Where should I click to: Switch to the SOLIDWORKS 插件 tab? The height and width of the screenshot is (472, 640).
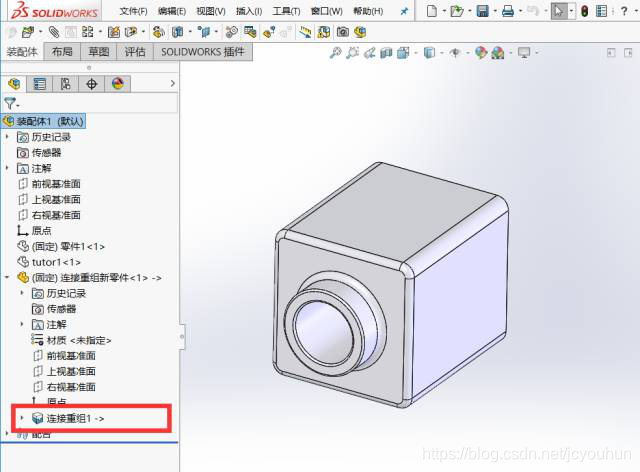click(x=203, y=52)
